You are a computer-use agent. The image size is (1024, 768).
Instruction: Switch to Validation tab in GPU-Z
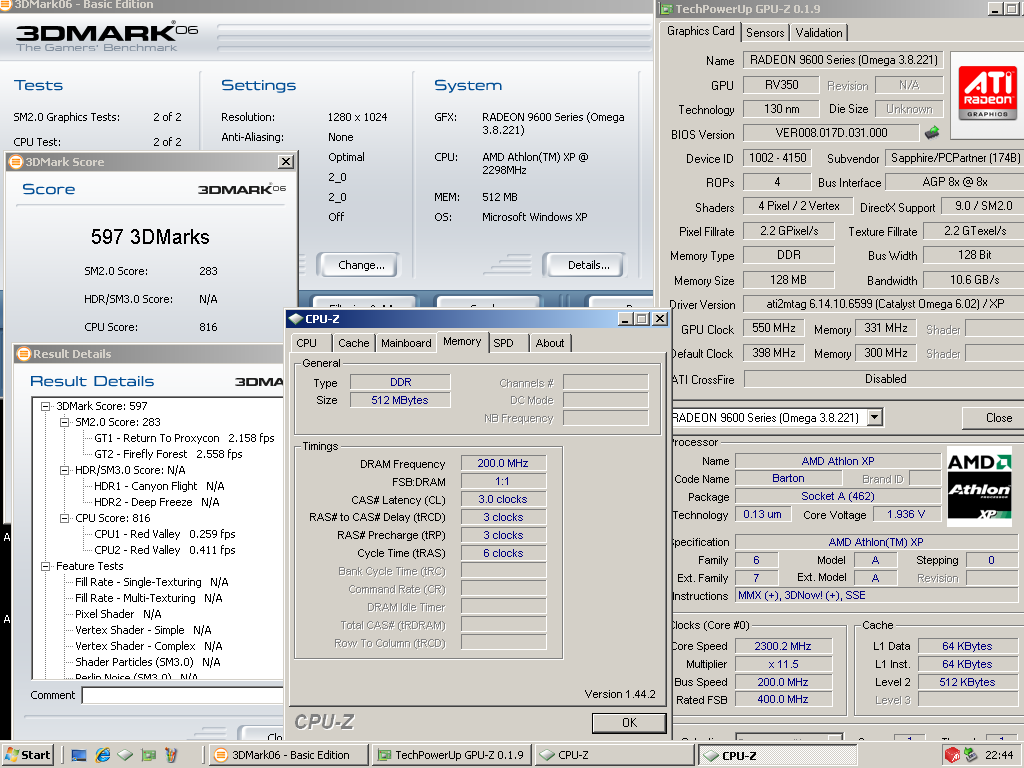pyautogui.click(x=819, y=33)
